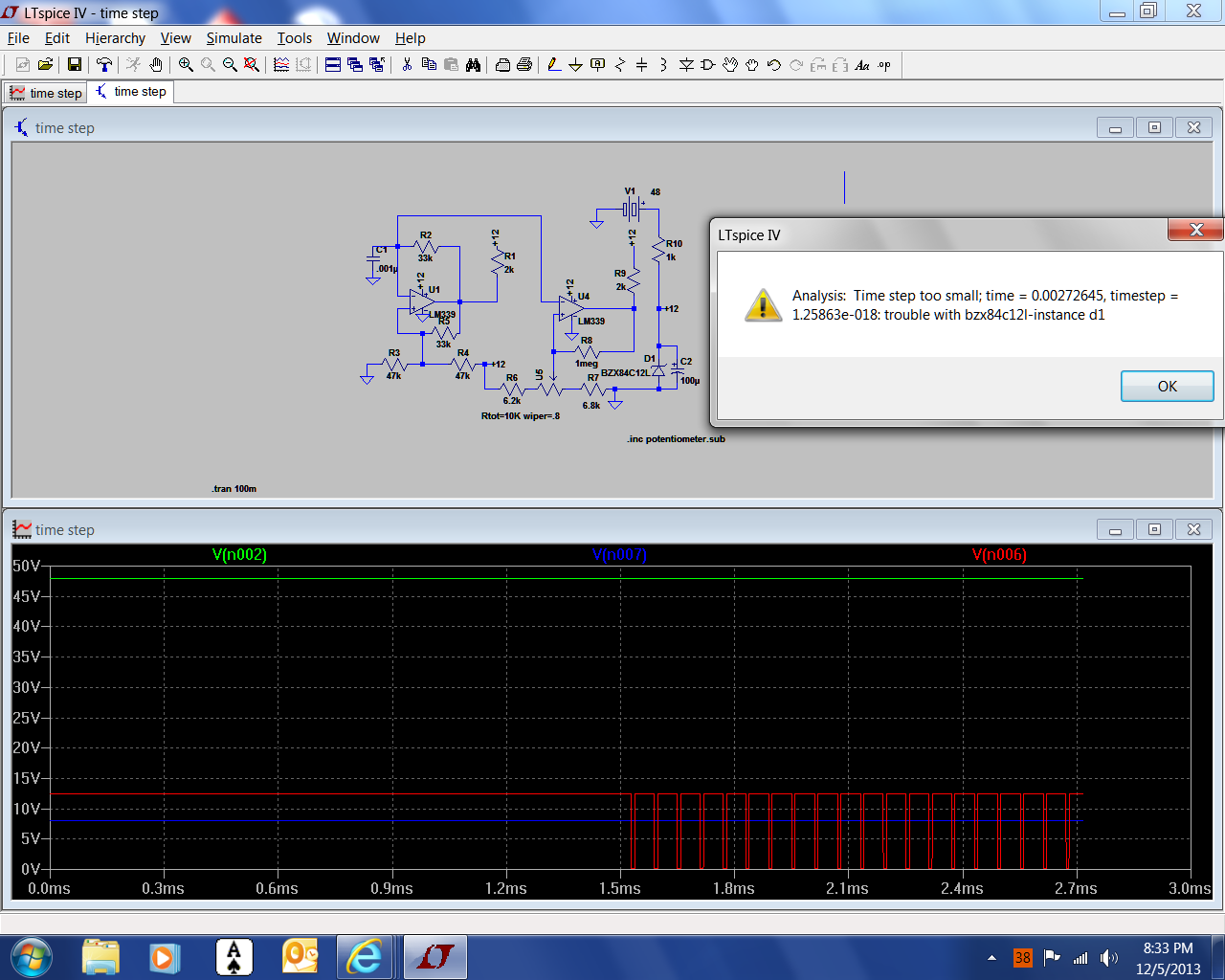Click OK in the LTspice IV dialog
The width and height of the screenshot is (1225, 980).
point(1168,387)
